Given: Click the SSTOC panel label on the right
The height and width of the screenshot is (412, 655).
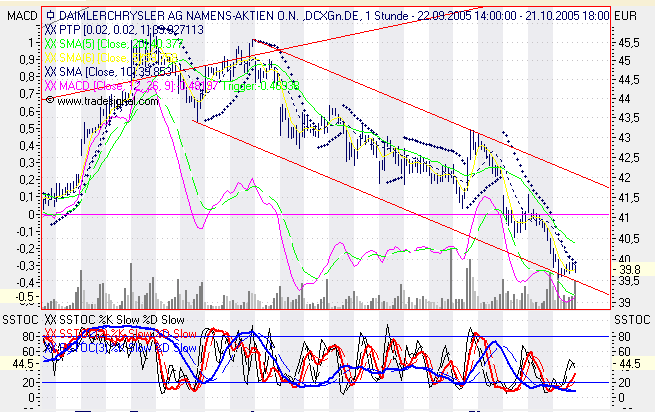Looking at the screenshot, I should click(632, 320).
